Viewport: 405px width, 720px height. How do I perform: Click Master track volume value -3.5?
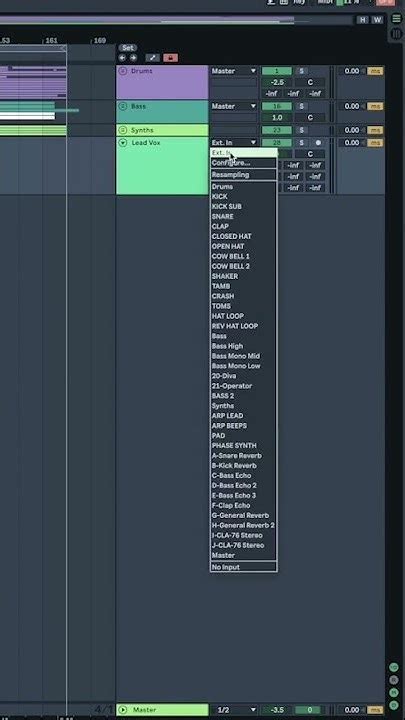tap(276, 710)
